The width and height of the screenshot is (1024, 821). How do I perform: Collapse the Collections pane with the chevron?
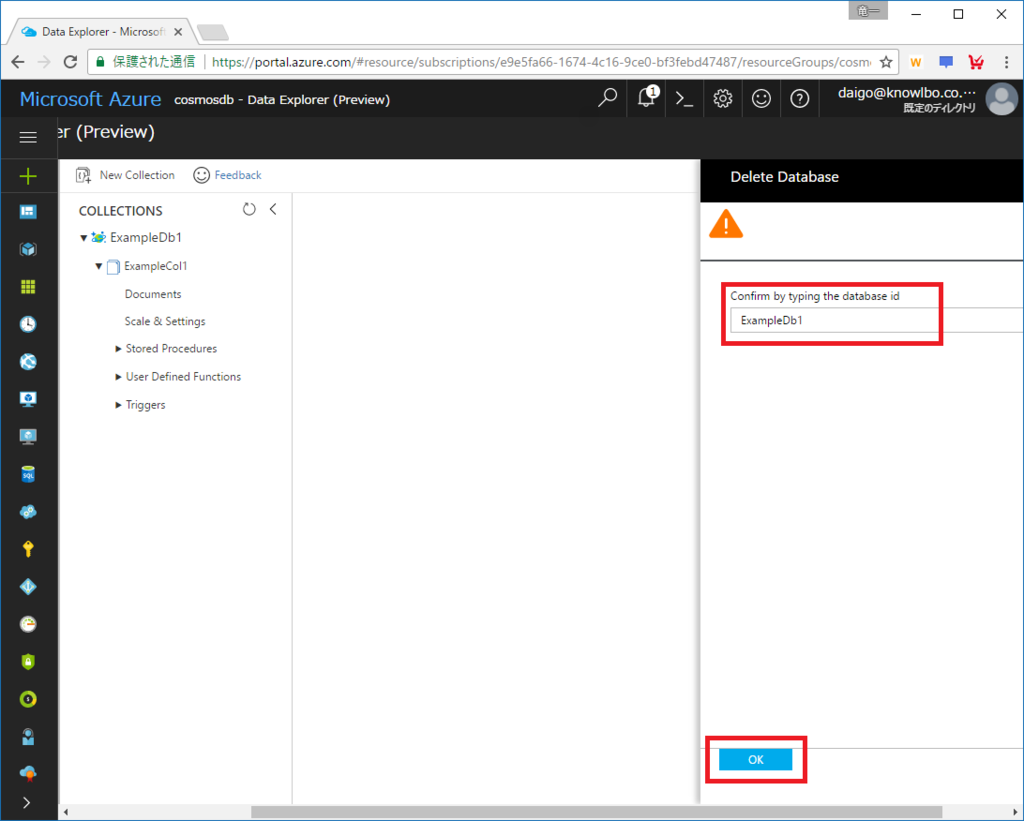[x=273, y=209]
